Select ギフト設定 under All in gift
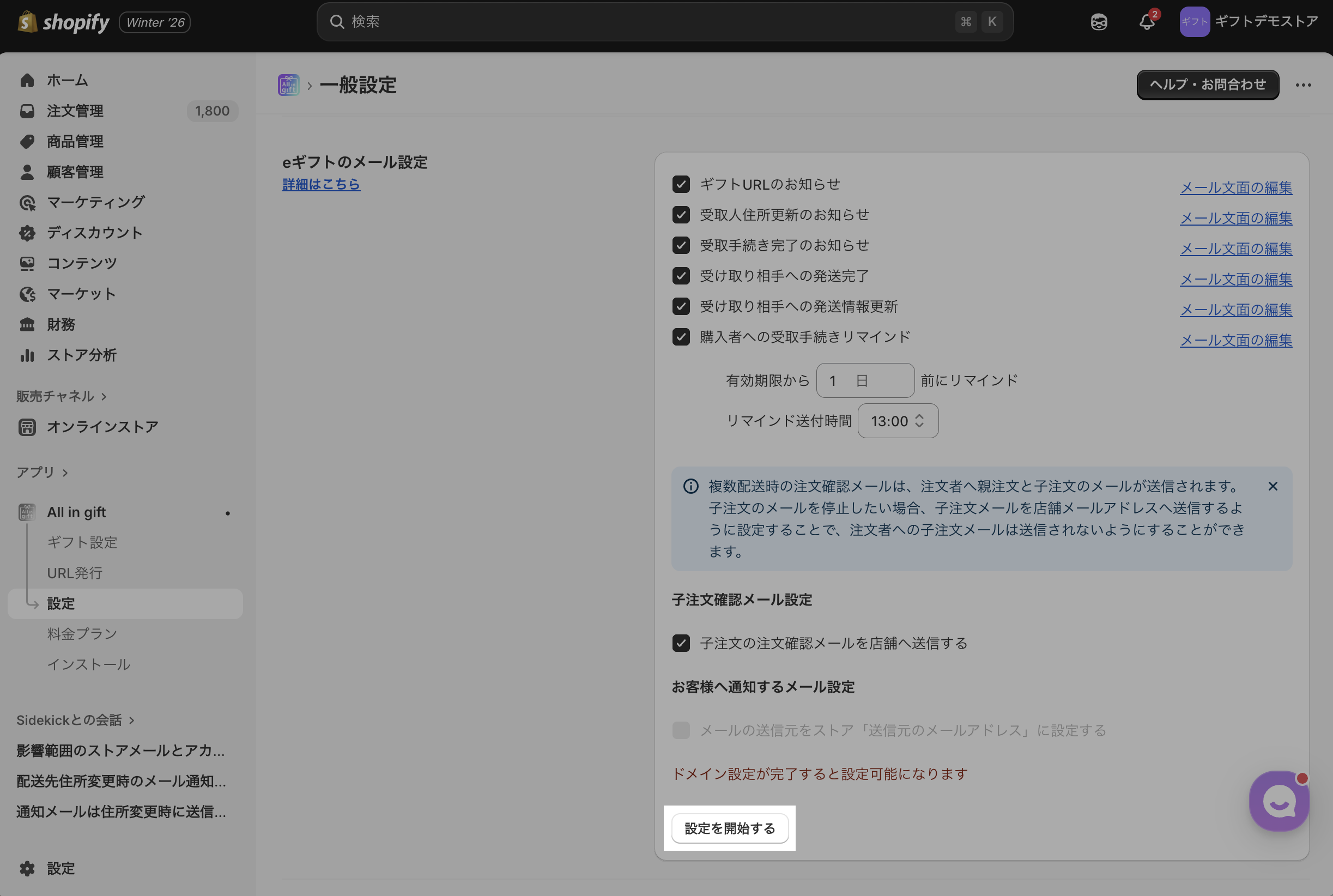Viewport: 1333px width, 896px height. point(82,542)
